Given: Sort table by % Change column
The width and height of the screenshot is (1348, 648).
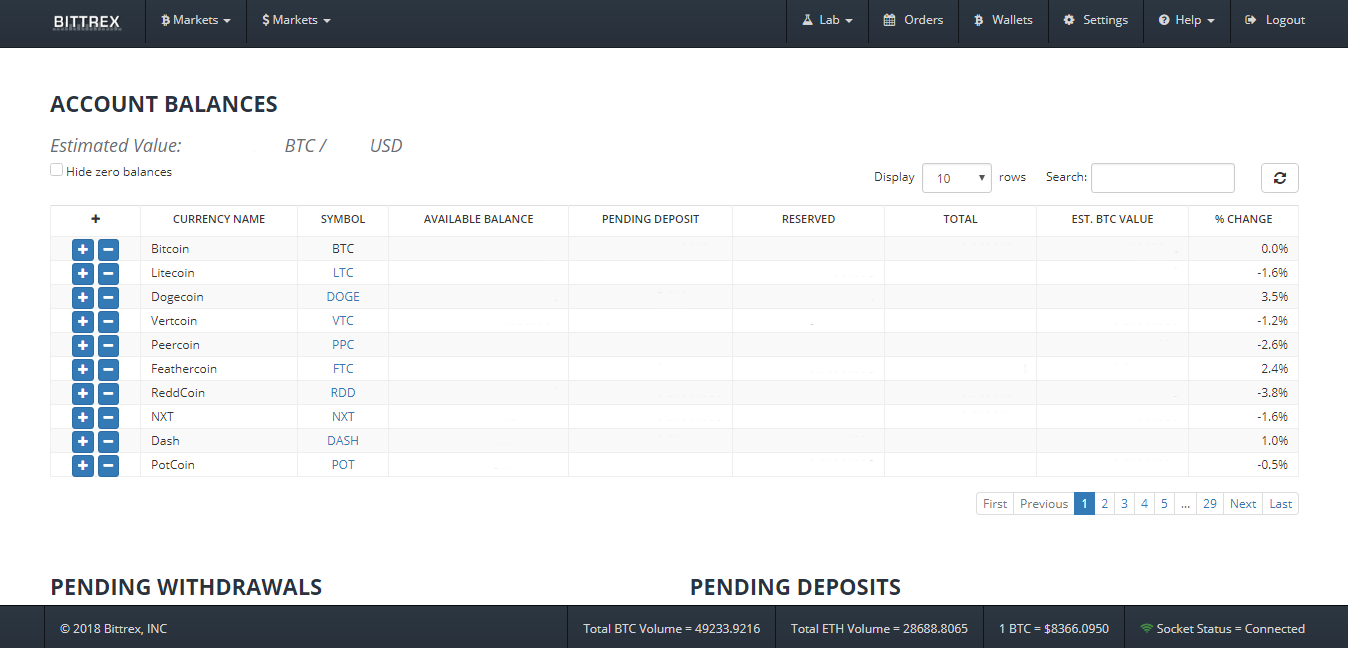Looking at the screenshot, I should [1243, 219].
